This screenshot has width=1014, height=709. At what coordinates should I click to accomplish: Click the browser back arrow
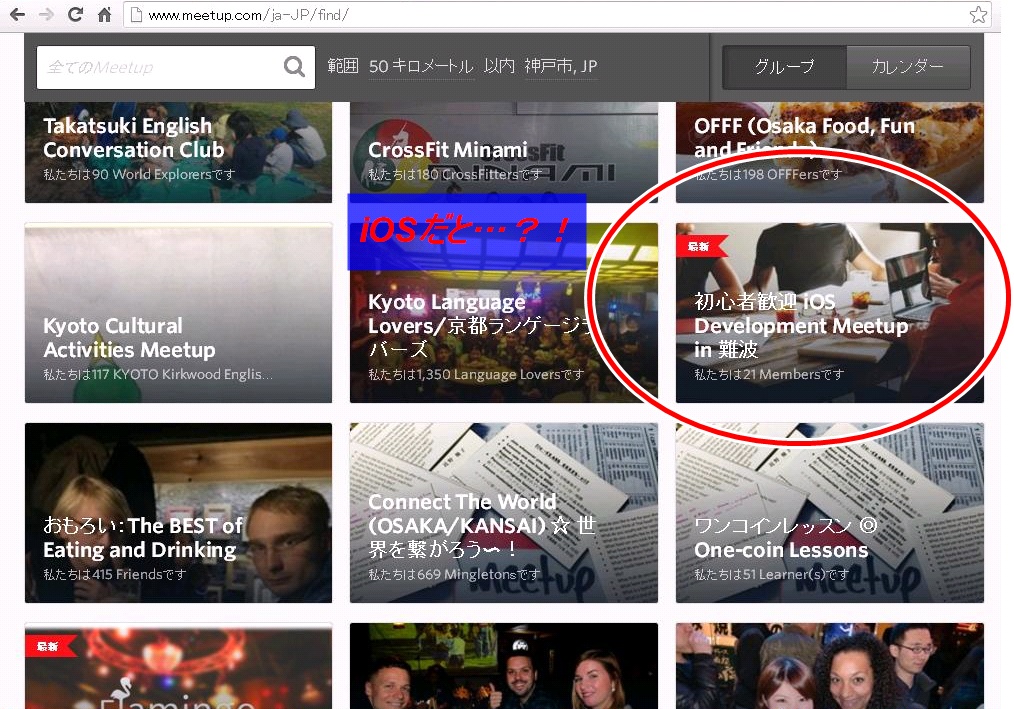17,15
